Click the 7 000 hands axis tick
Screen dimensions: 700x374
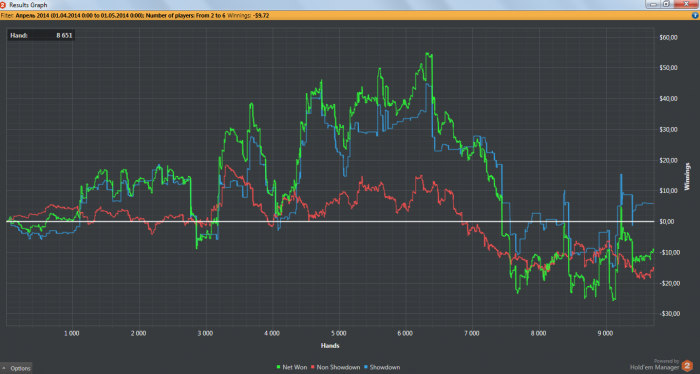coord(472,333)
